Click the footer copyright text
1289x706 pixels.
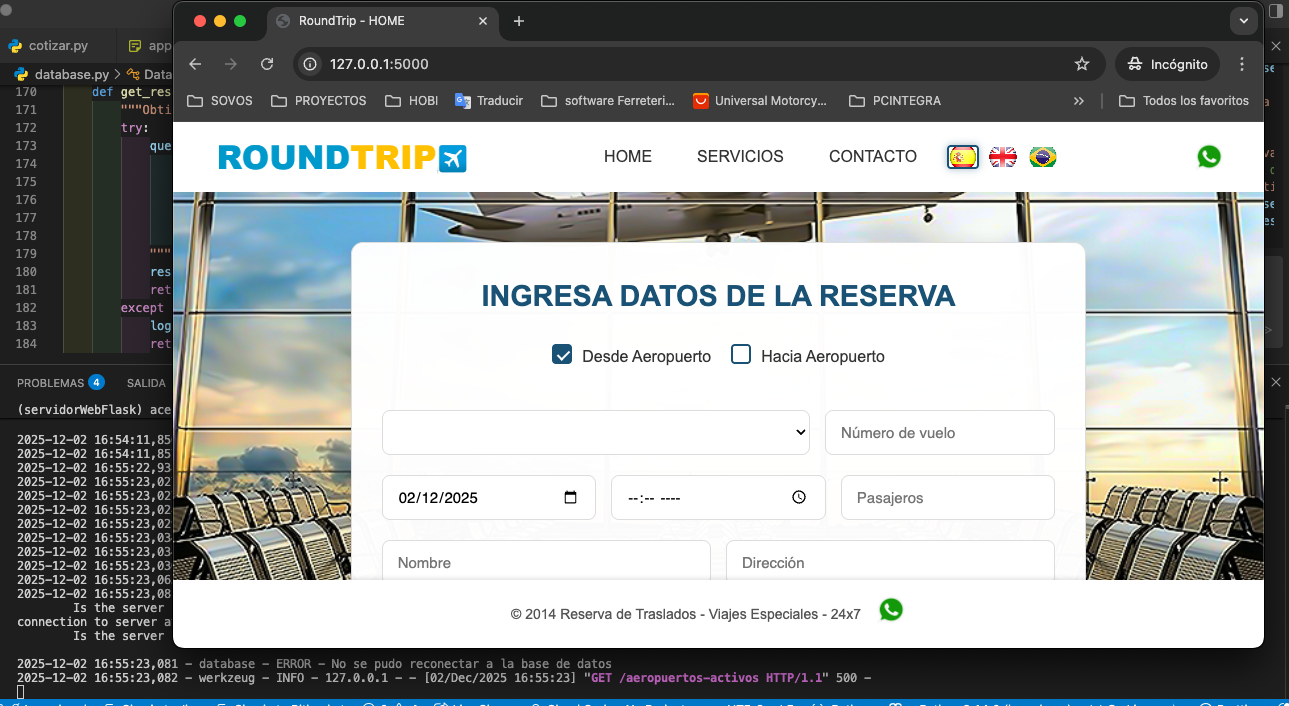(x=685, y=614)
